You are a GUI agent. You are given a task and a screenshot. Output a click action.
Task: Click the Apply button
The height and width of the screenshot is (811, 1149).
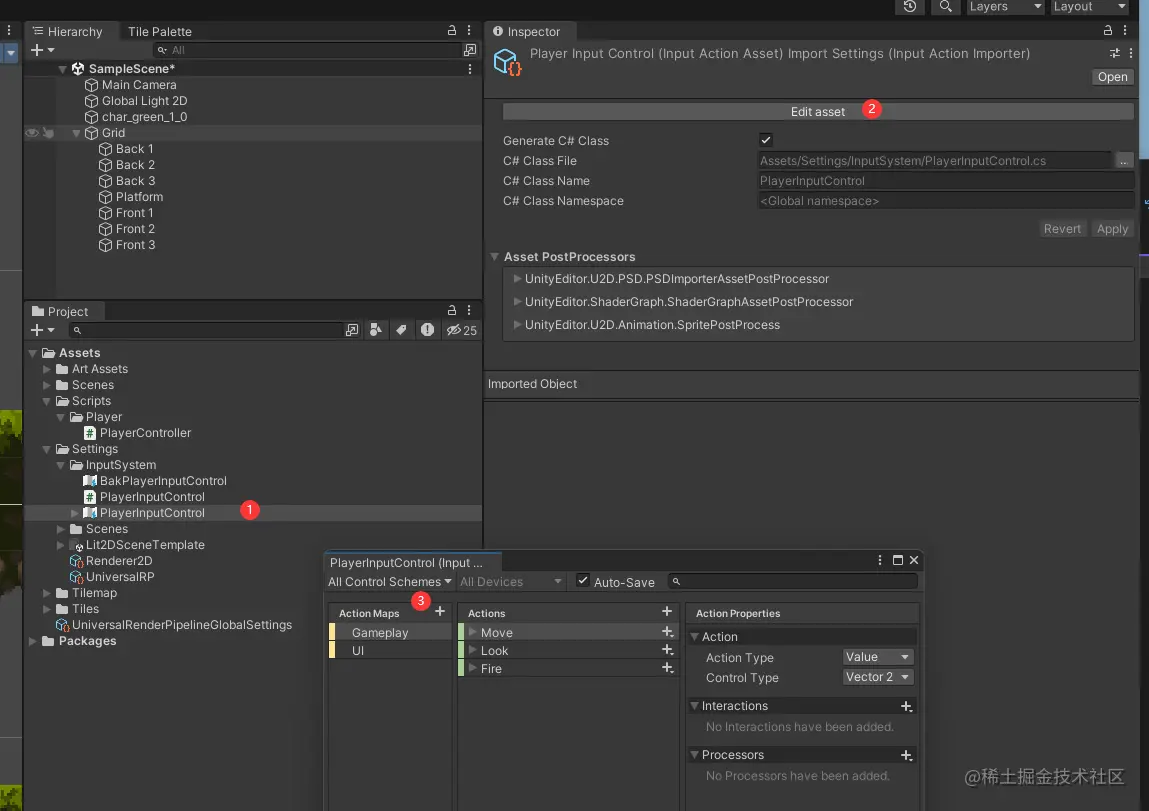tap(1112, 229)
